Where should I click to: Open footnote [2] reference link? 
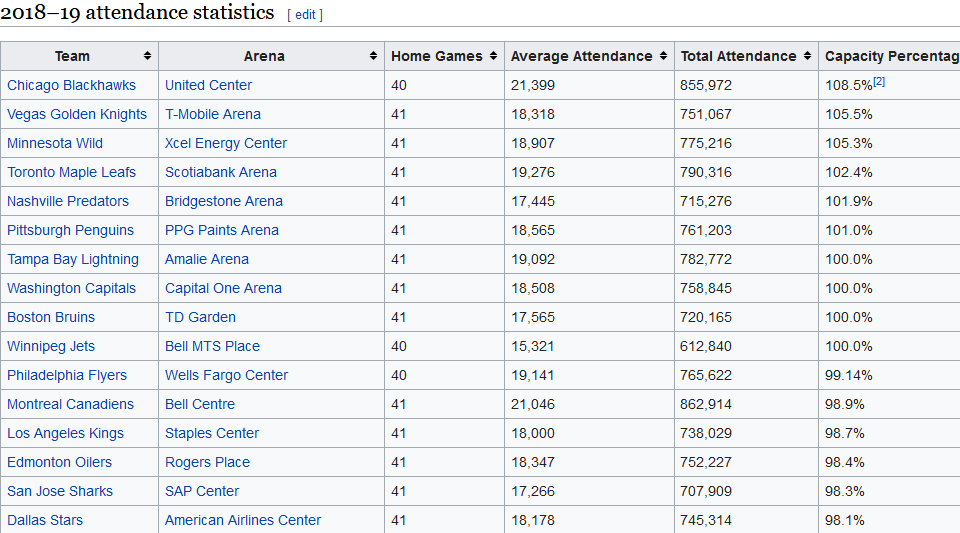pyautogui.click(x=879, y=81)
